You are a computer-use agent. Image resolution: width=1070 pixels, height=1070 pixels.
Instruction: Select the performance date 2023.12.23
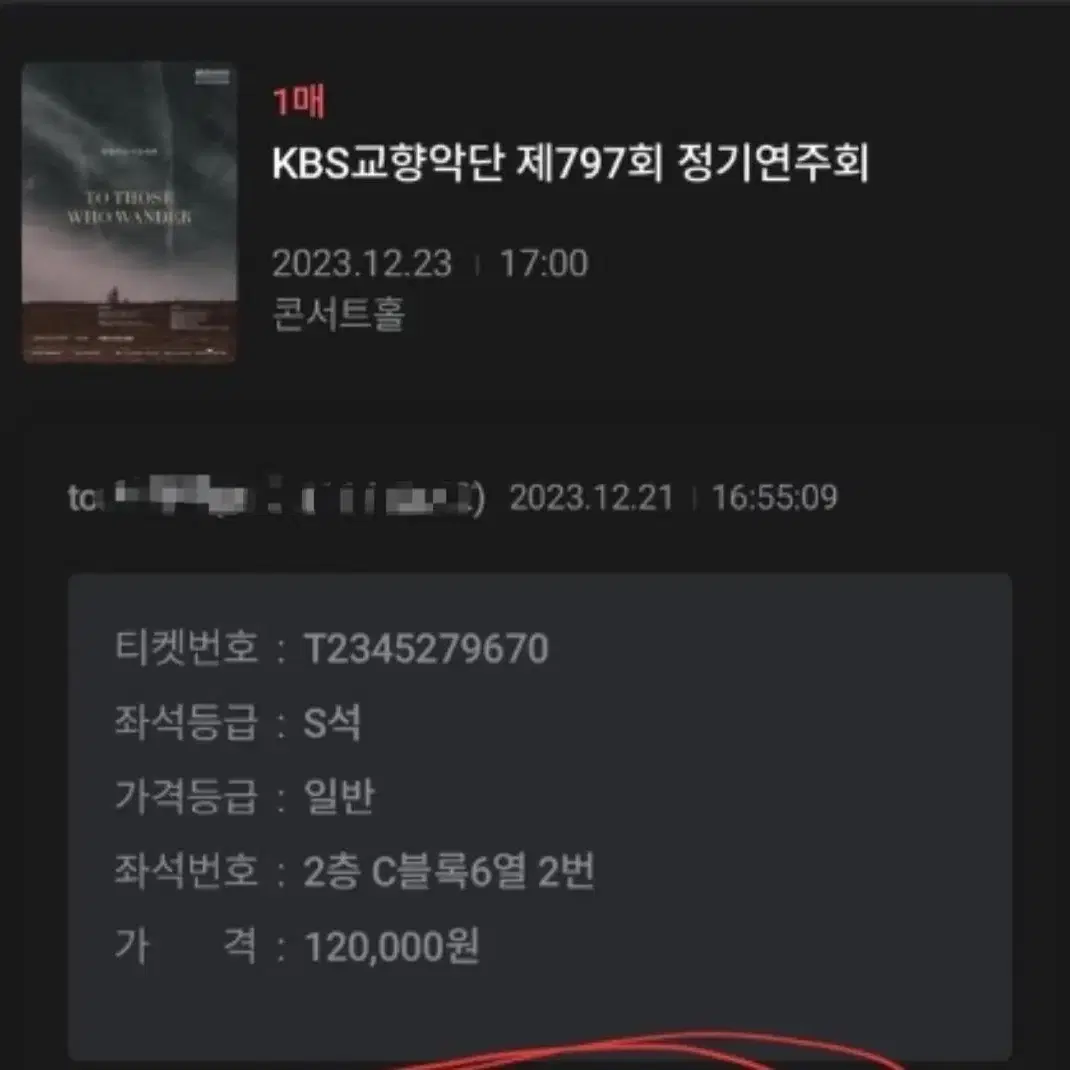tap(362, 263)
